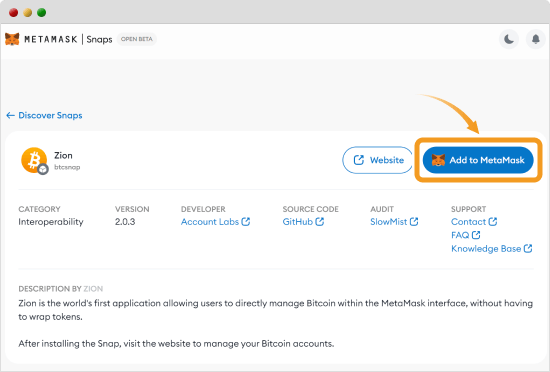Click the DESCRIPTION BY ZION heading
Image resolution: width=550 pixels, height=372 pixels.
61,289
